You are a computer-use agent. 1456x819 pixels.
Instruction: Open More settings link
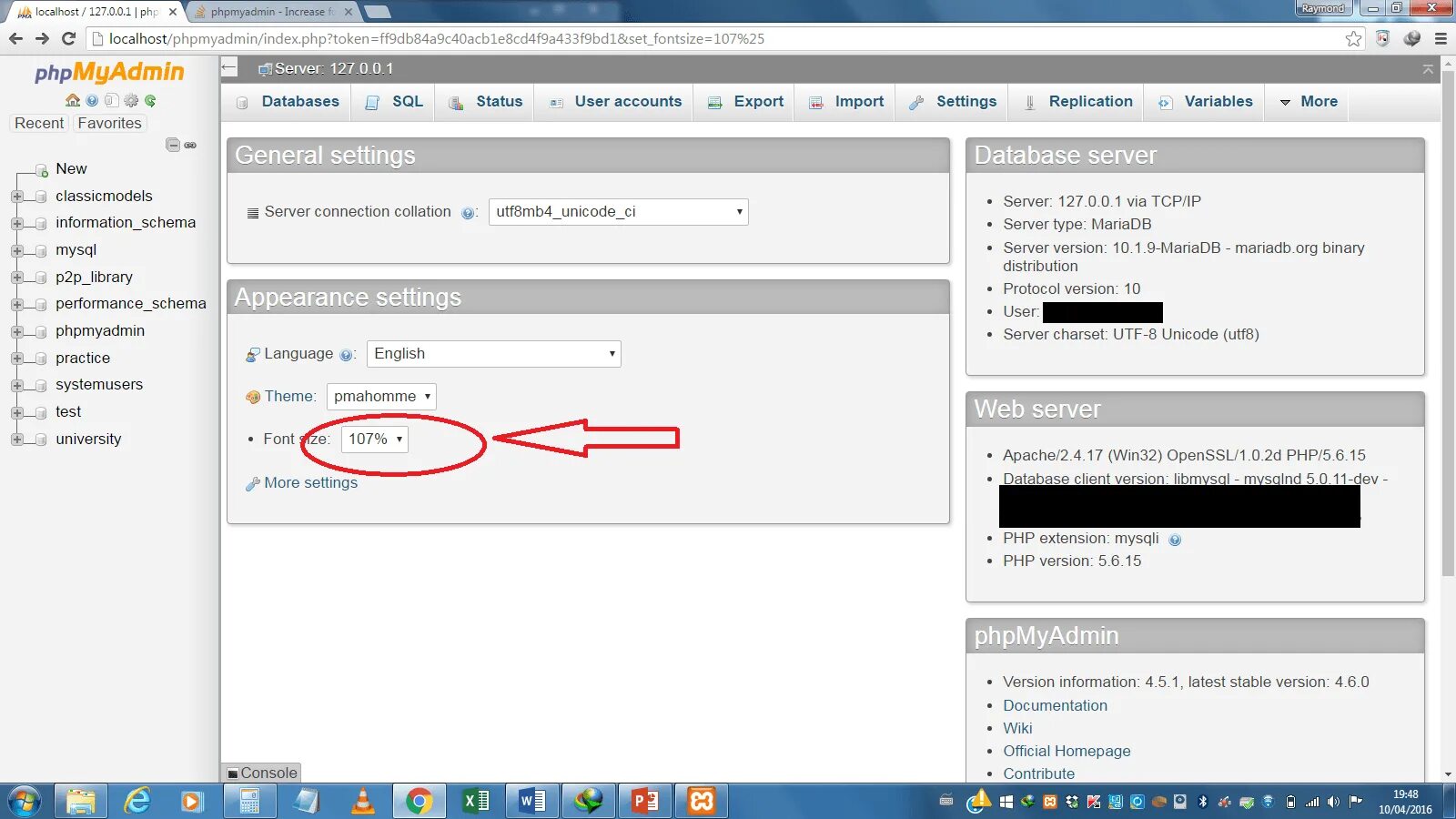tap(310, 483)
